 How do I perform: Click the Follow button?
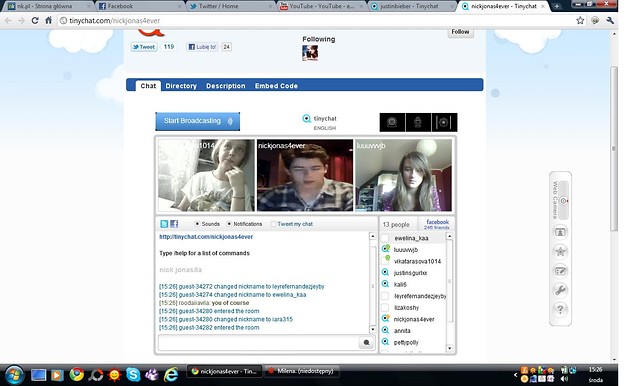460,32
